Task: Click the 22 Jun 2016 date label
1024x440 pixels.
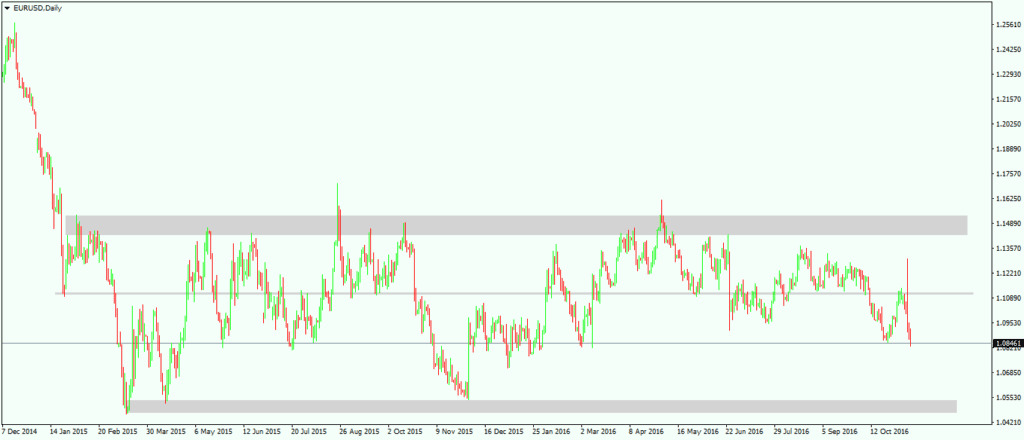Action: click(744, 432)
